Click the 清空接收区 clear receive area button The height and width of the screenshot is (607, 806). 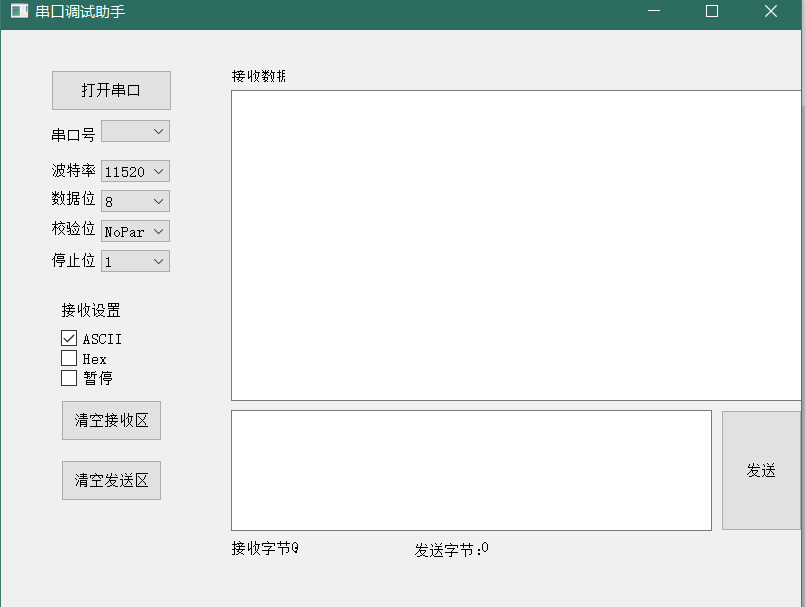(x=111, y=420)
